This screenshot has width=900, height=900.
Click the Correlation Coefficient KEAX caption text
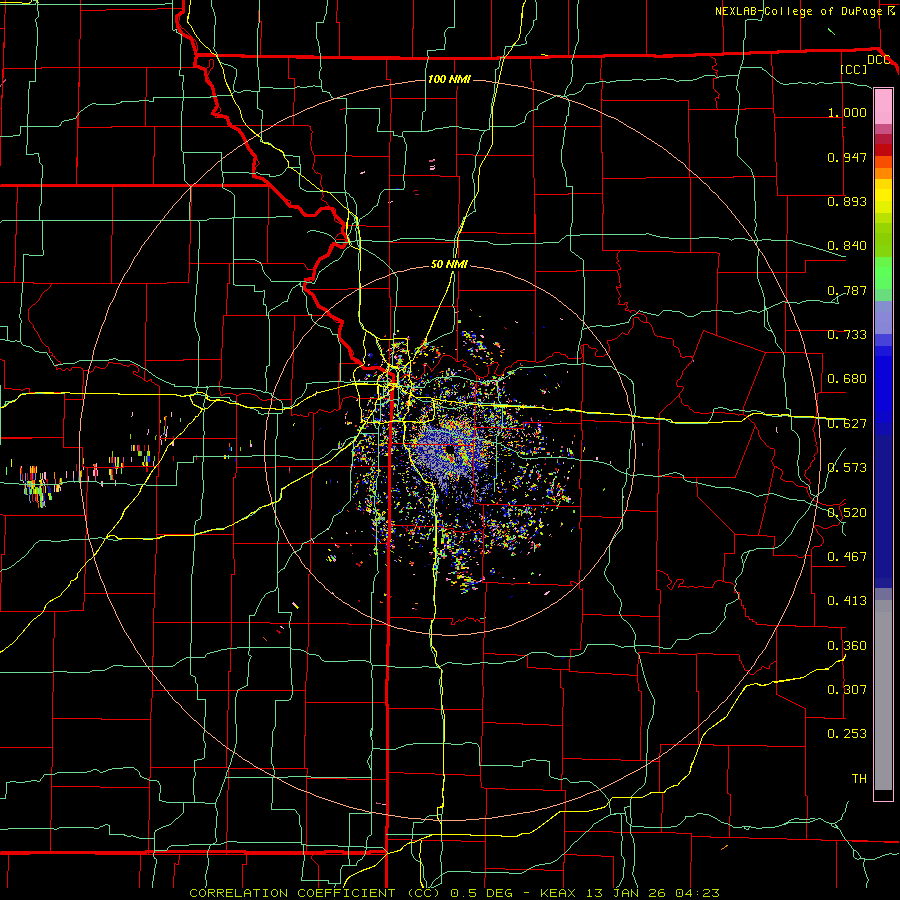tap(454, 893)
